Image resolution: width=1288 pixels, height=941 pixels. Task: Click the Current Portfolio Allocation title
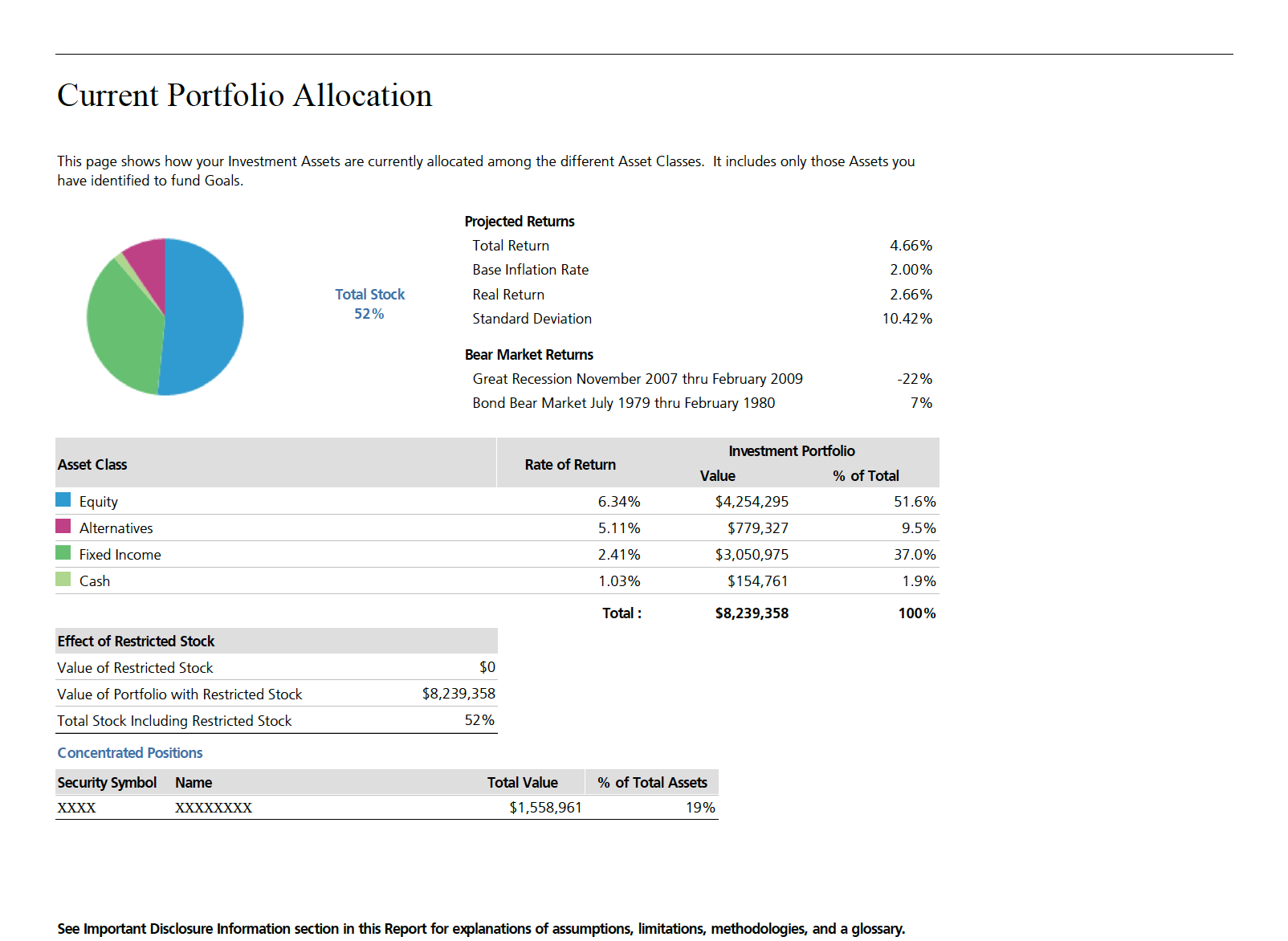[x=245, y=96]
